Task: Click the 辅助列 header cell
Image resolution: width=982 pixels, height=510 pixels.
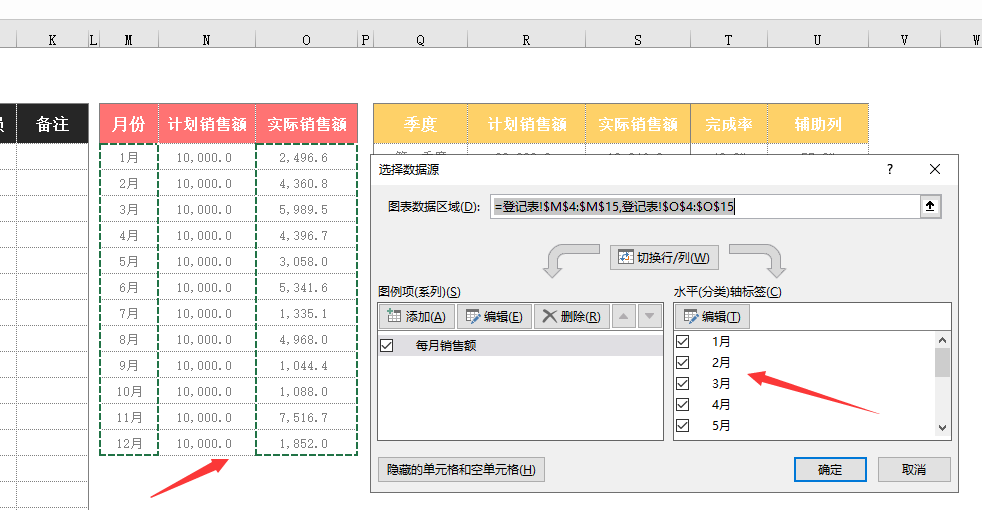Action: coord(817,124)
